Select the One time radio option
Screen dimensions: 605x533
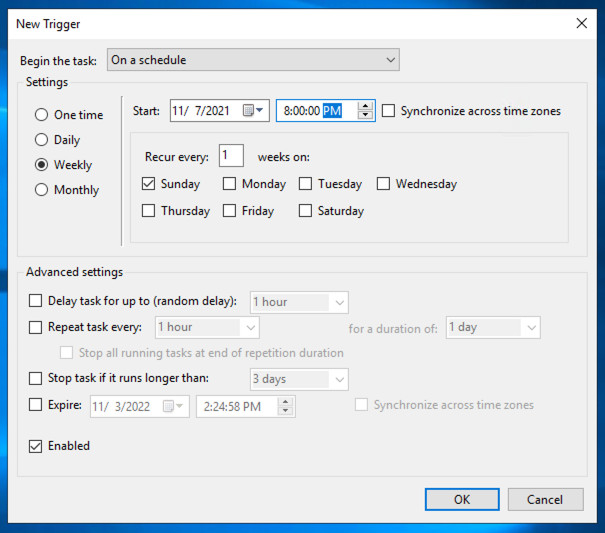point(42,115)
